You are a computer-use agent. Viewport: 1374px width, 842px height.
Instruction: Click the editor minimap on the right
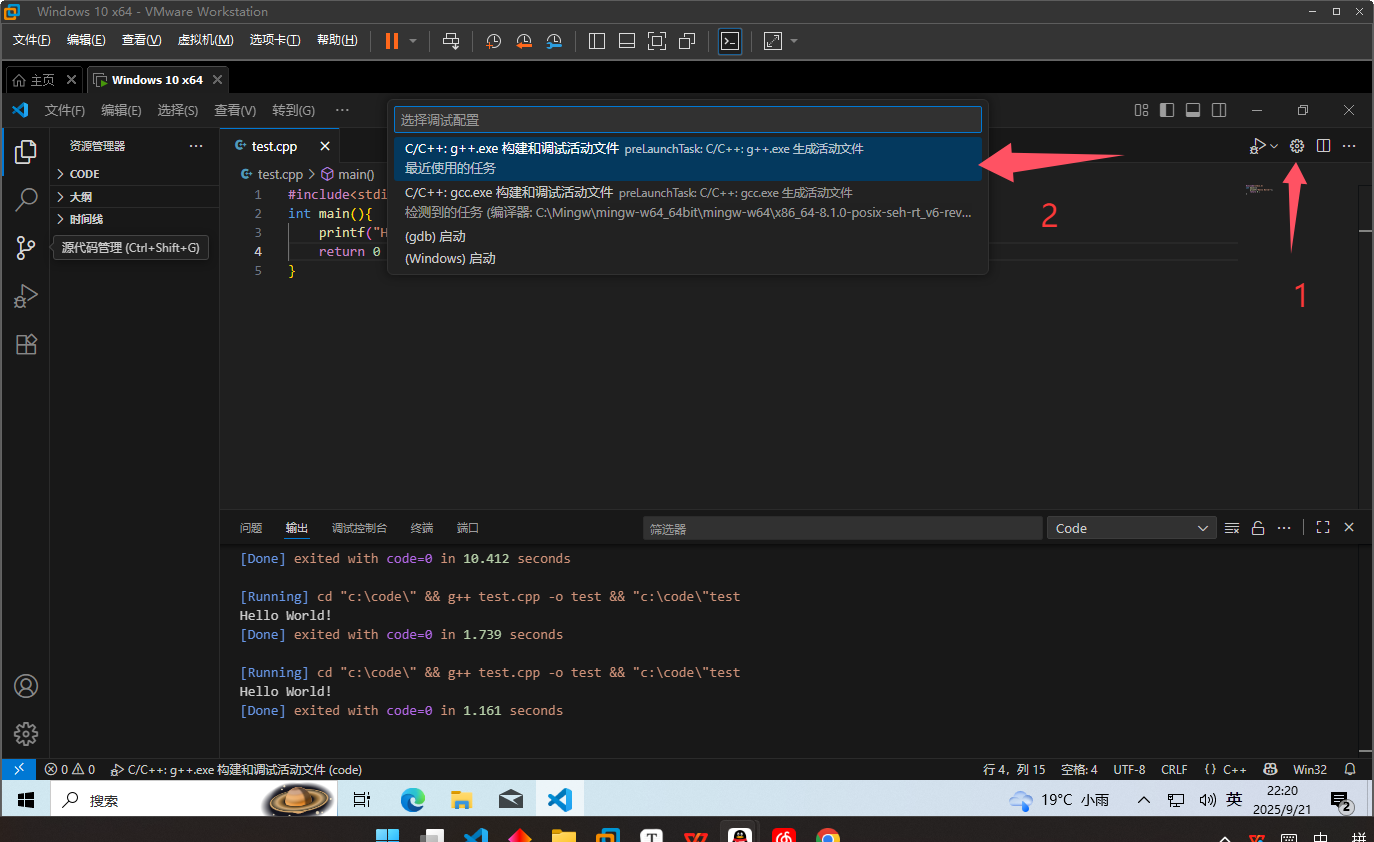tap(1259, 190)
